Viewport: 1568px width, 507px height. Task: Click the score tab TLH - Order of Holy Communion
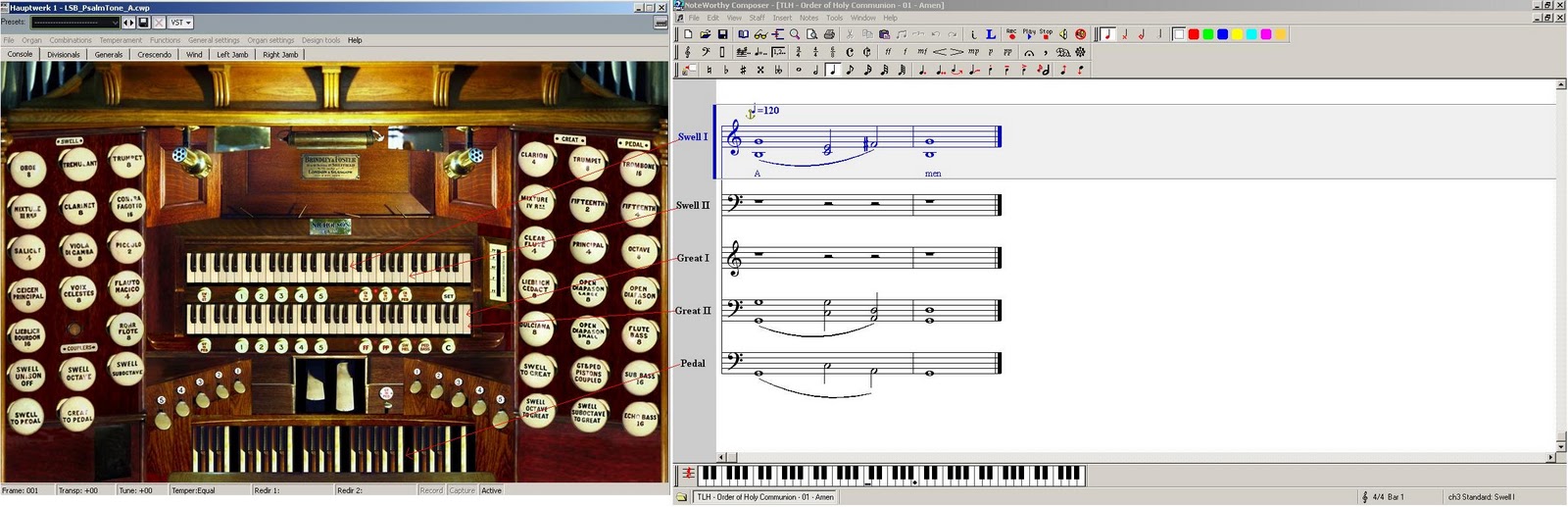pyautogui.click(x=765, y=497)
